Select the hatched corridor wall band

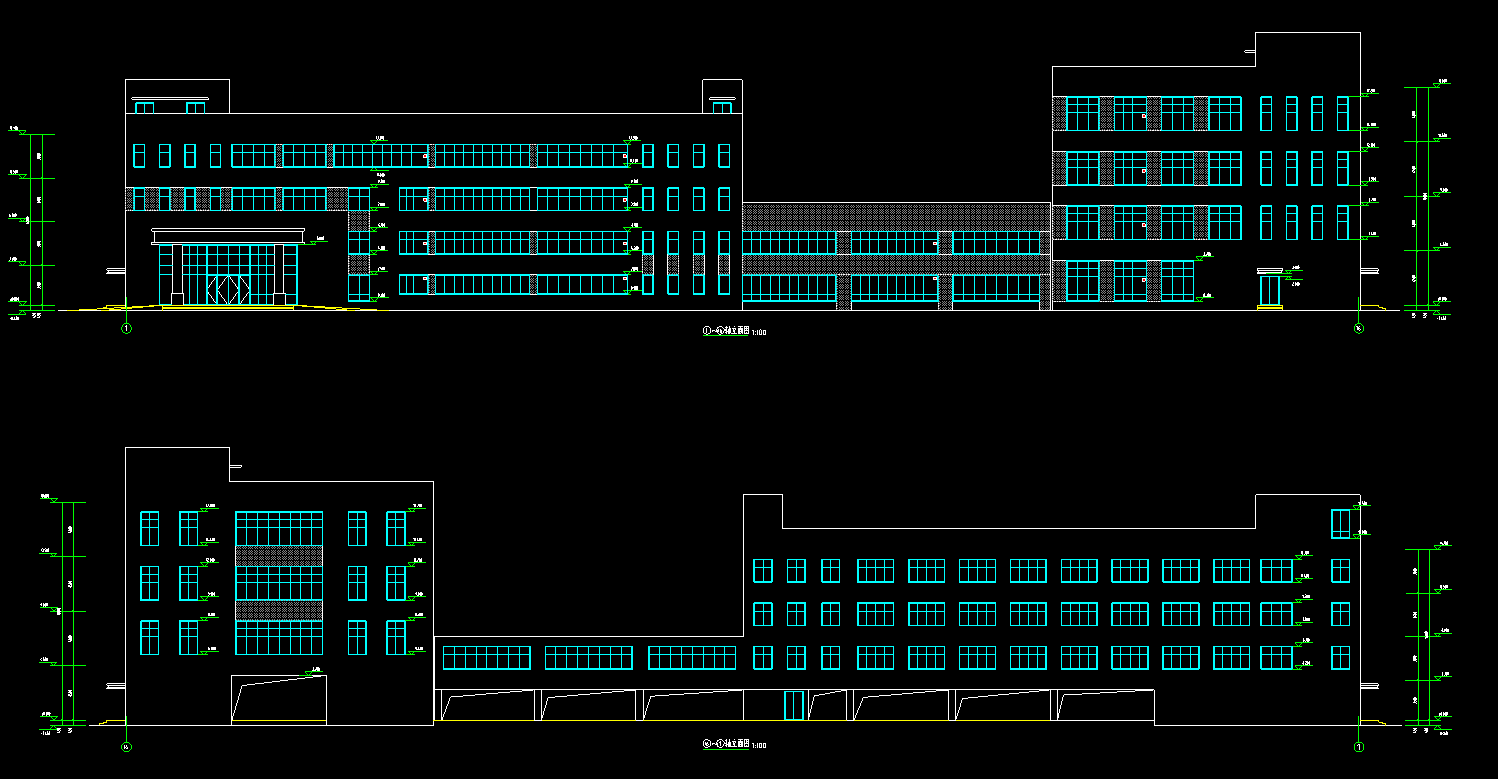[x=896, y=217]
